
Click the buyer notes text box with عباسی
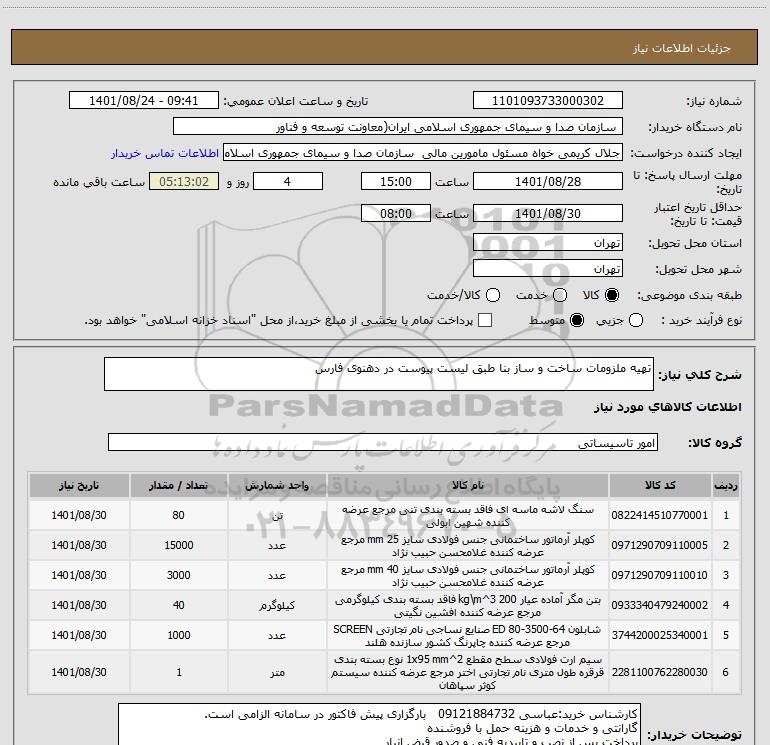[x=379, y=726]
